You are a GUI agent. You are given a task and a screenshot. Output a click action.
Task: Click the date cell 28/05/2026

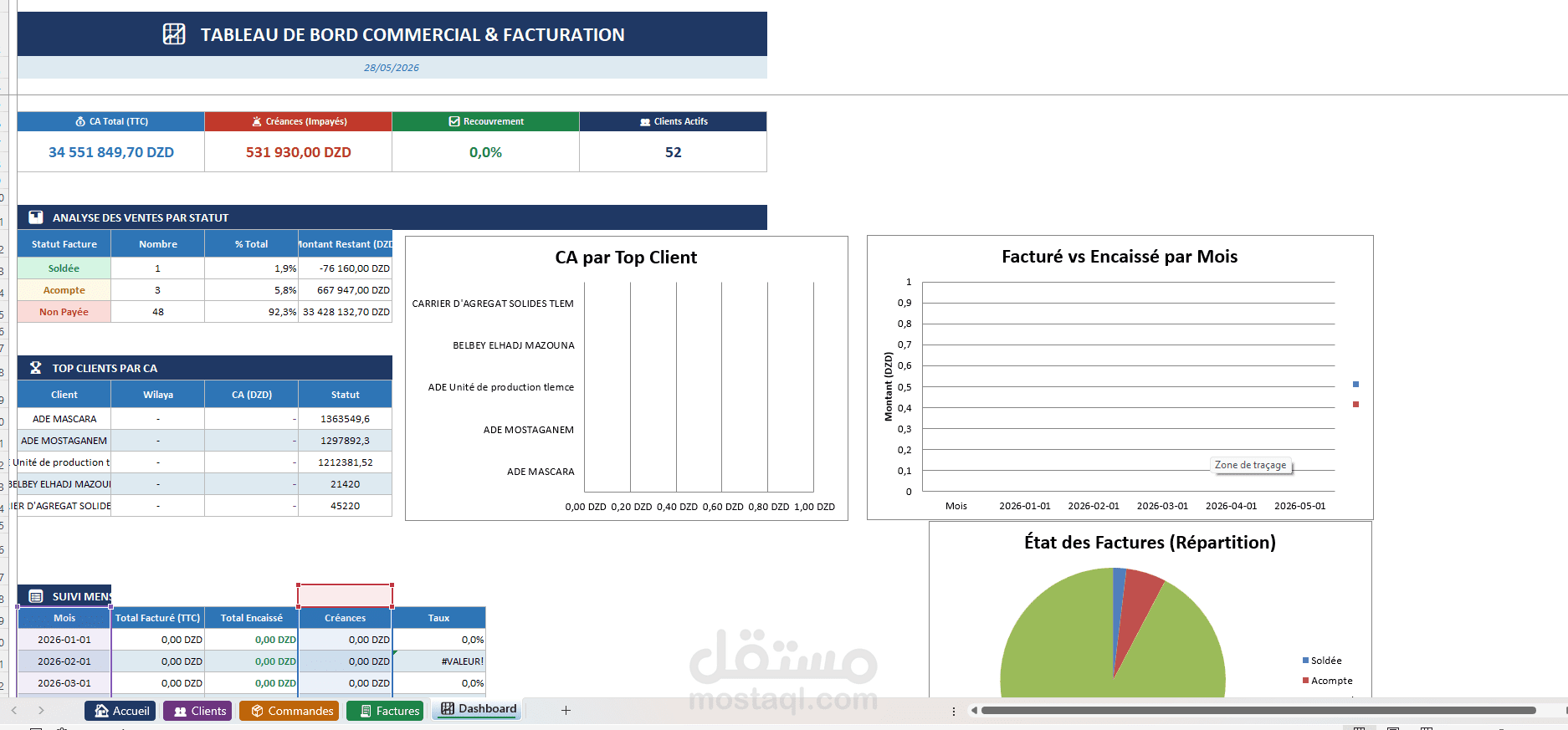392,68
